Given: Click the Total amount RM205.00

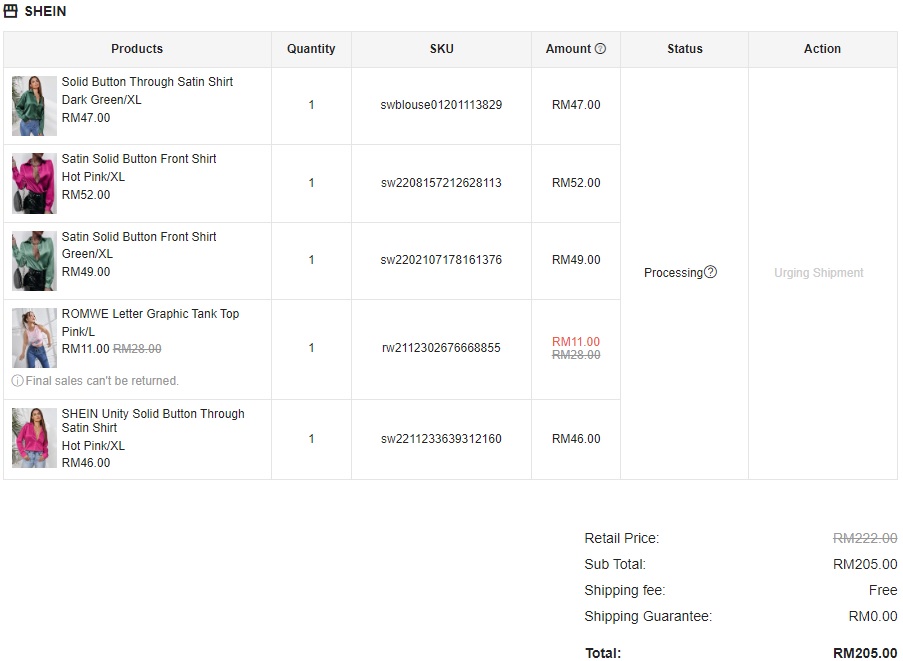Looking at the screenshot, I should [x=865, y=653].
